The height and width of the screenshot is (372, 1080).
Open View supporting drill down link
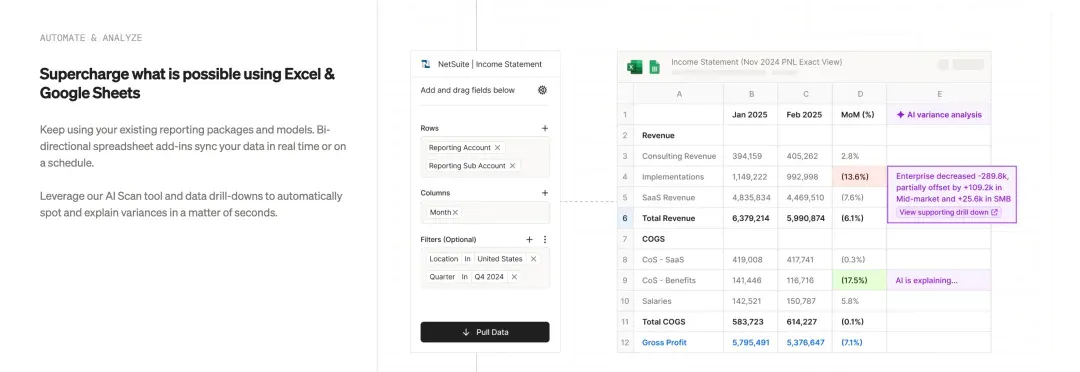[x=948, y=213]
